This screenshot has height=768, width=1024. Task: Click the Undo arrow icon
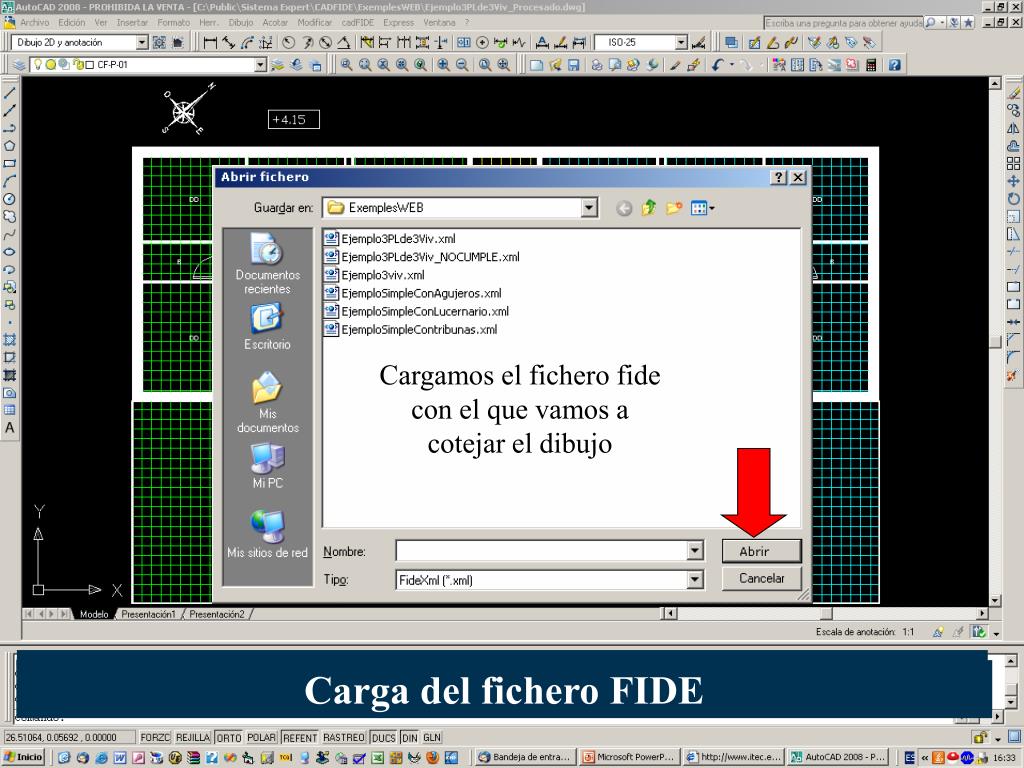click(718, 65)
